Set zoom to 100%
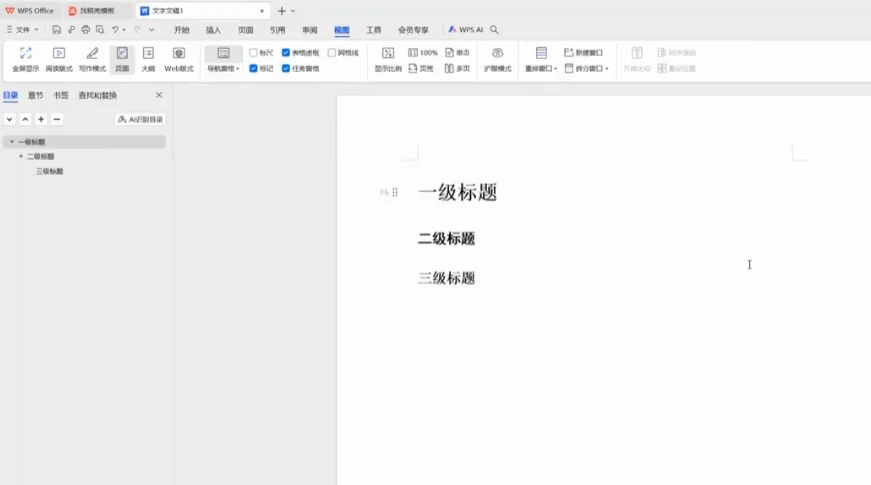The height and width of the screenshot is (485, 871). (x=423, y=52)
